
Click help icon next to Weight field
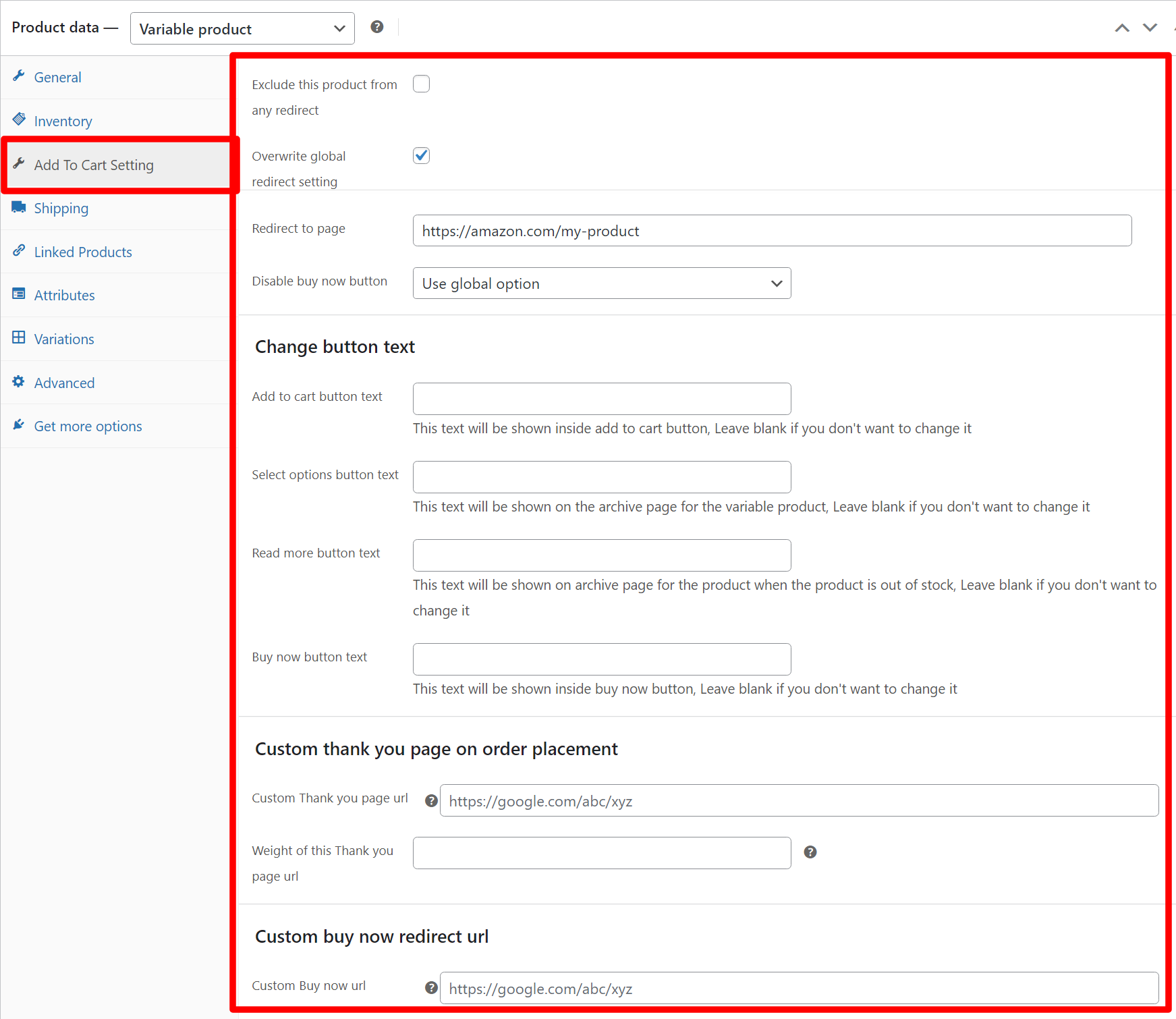click(810, 852)
